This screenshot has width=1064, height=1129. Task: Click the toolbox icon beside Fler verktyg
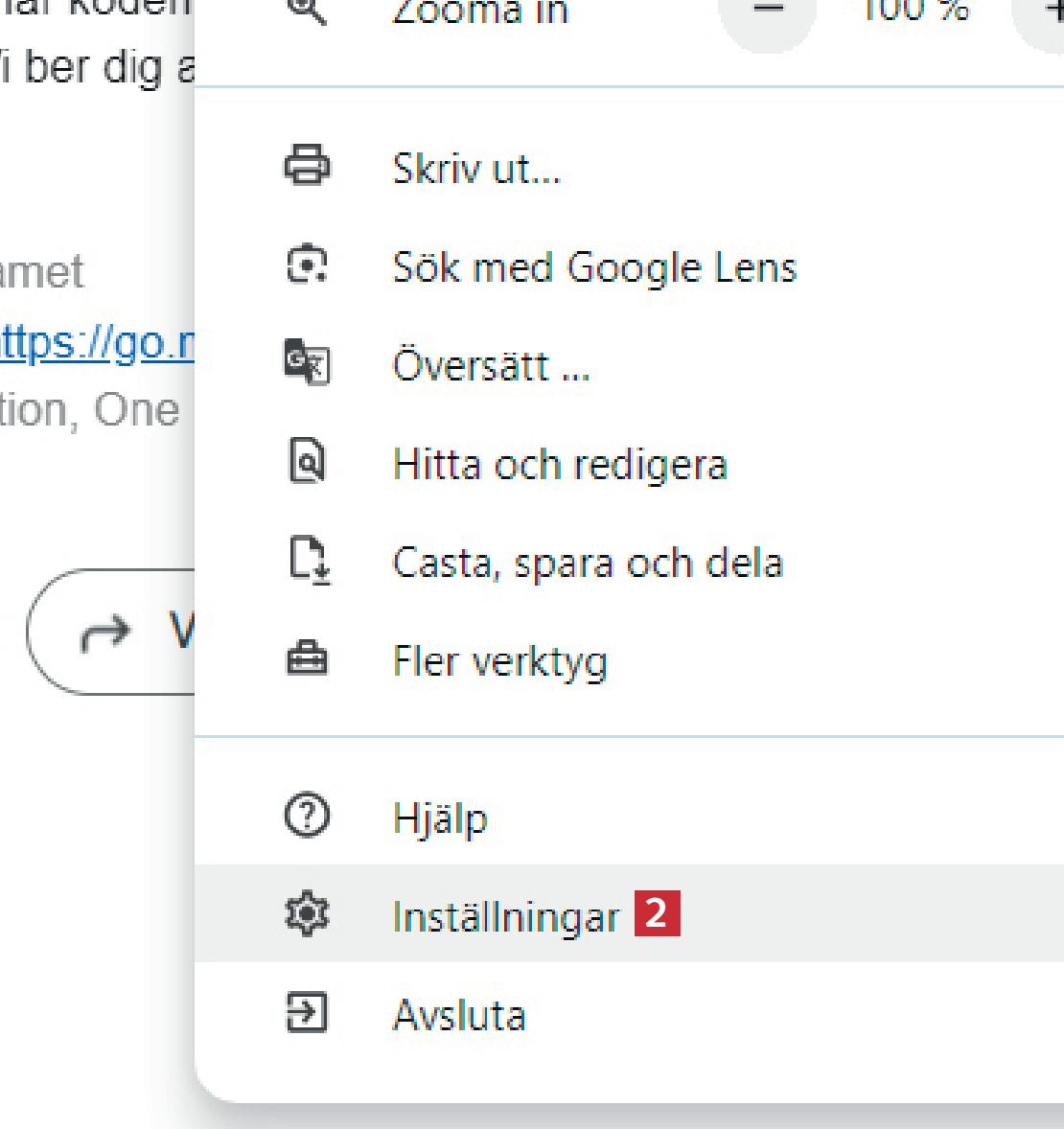(x=308, y=660)
